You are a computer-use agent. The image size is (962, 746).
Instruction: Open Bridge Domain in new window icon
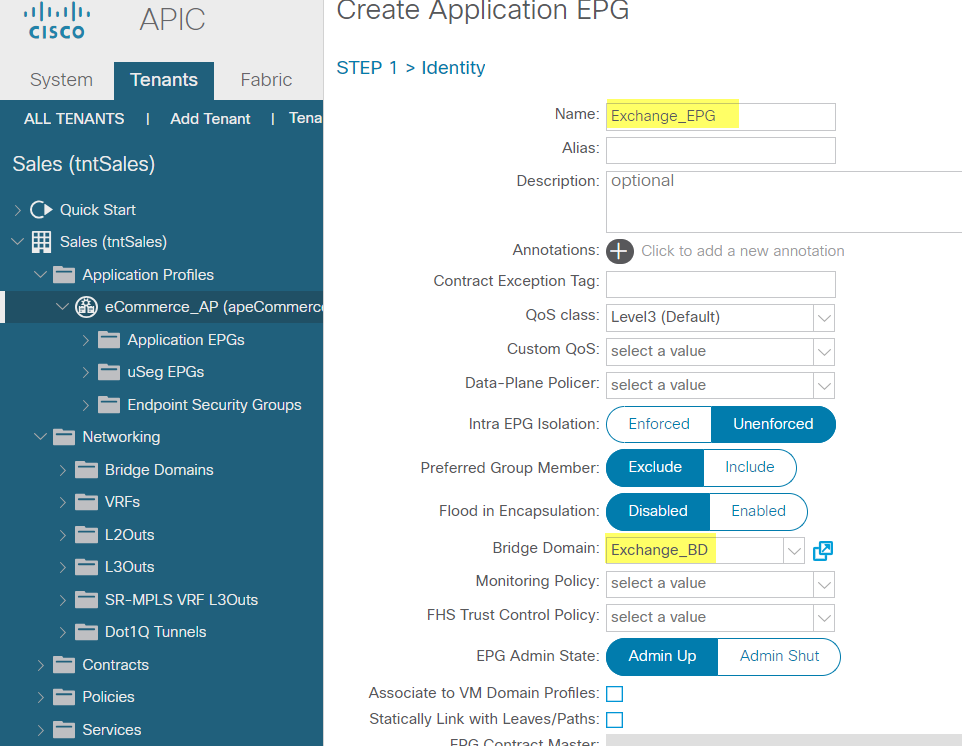click(823, 551)
